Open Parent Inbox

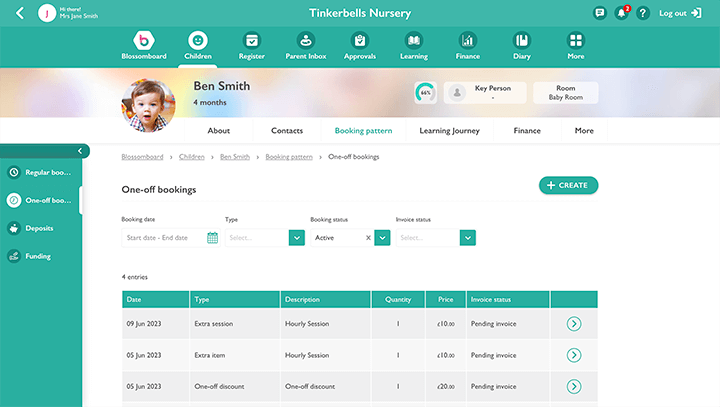306,45
